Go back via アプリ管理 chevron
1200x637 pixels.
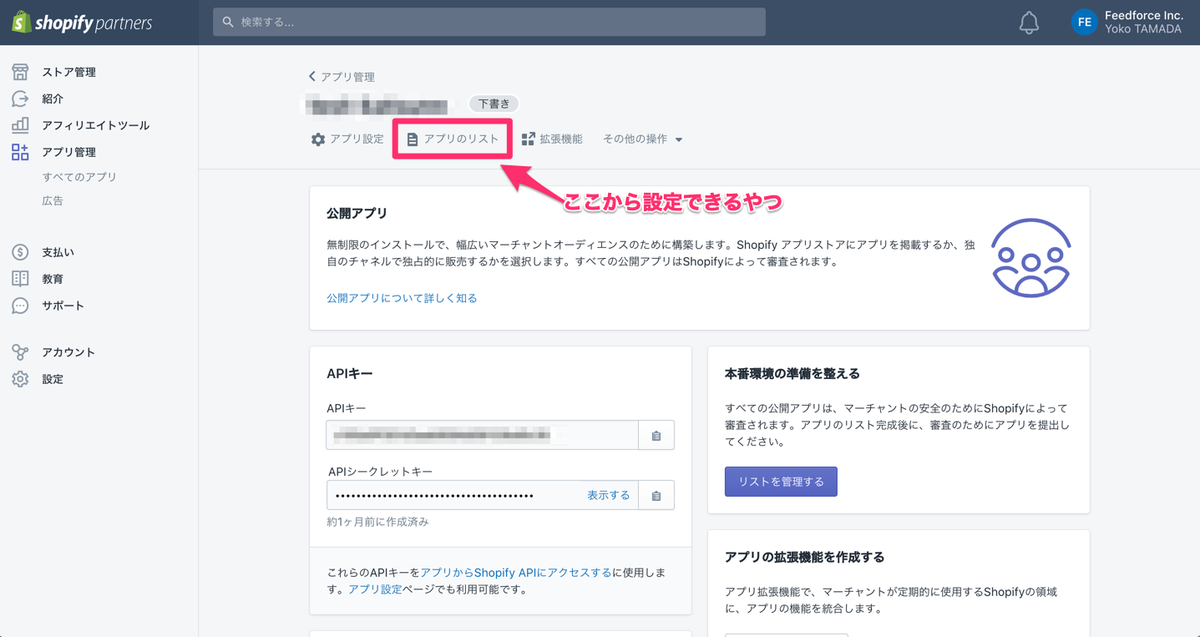(x=312, y=76)
